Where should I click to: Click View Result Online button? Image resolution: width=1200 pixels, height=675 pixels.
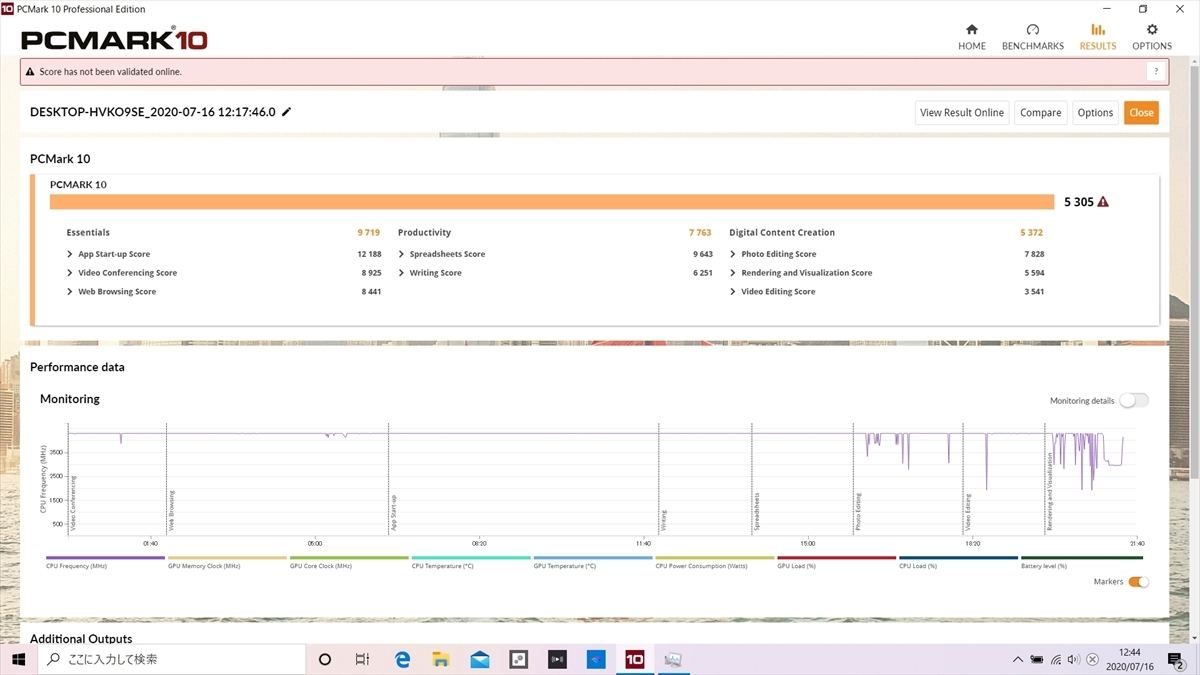coord(962,113)
